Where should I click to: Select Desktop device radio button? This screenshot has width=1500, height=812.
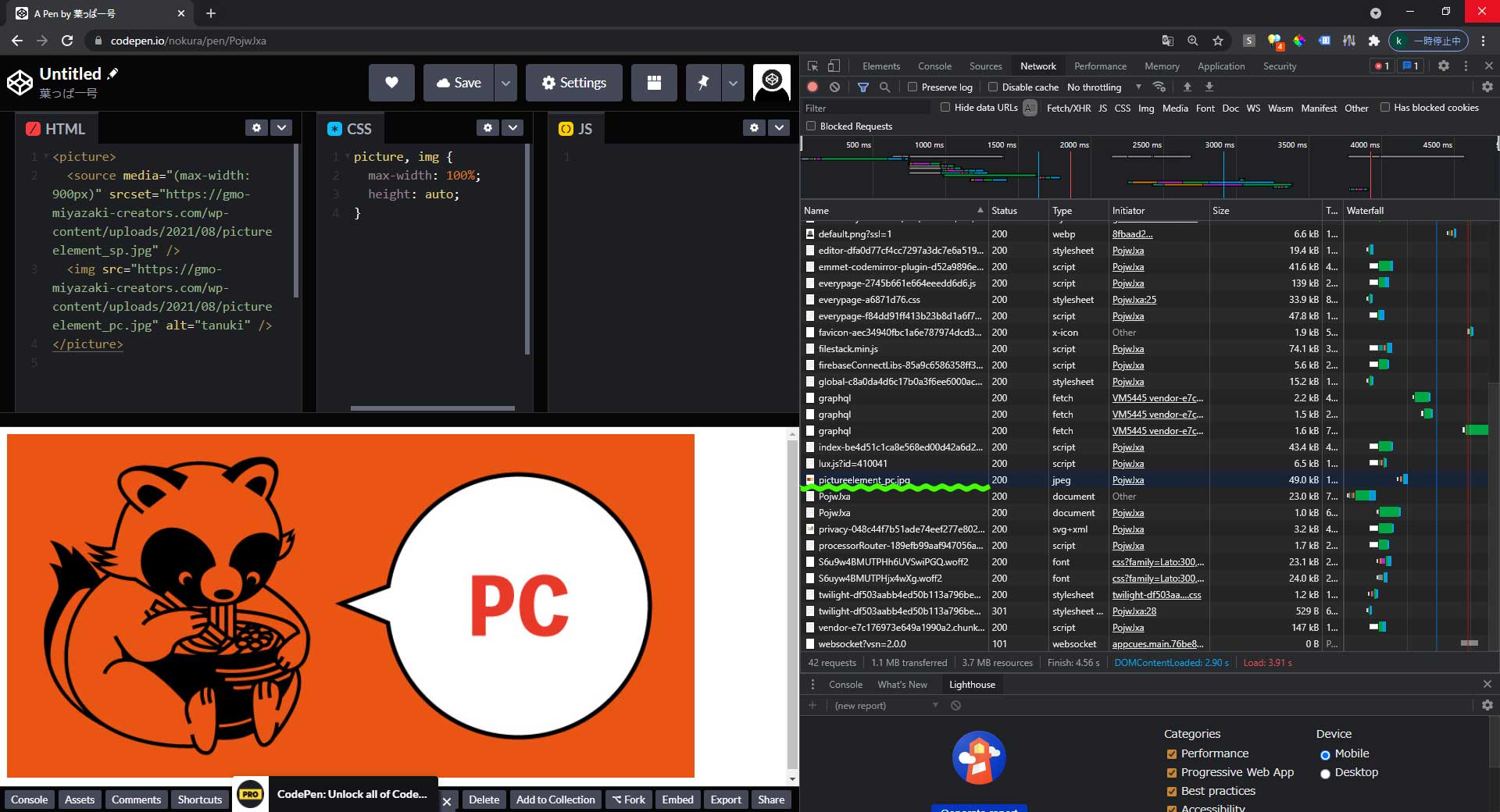point(1325,774)
